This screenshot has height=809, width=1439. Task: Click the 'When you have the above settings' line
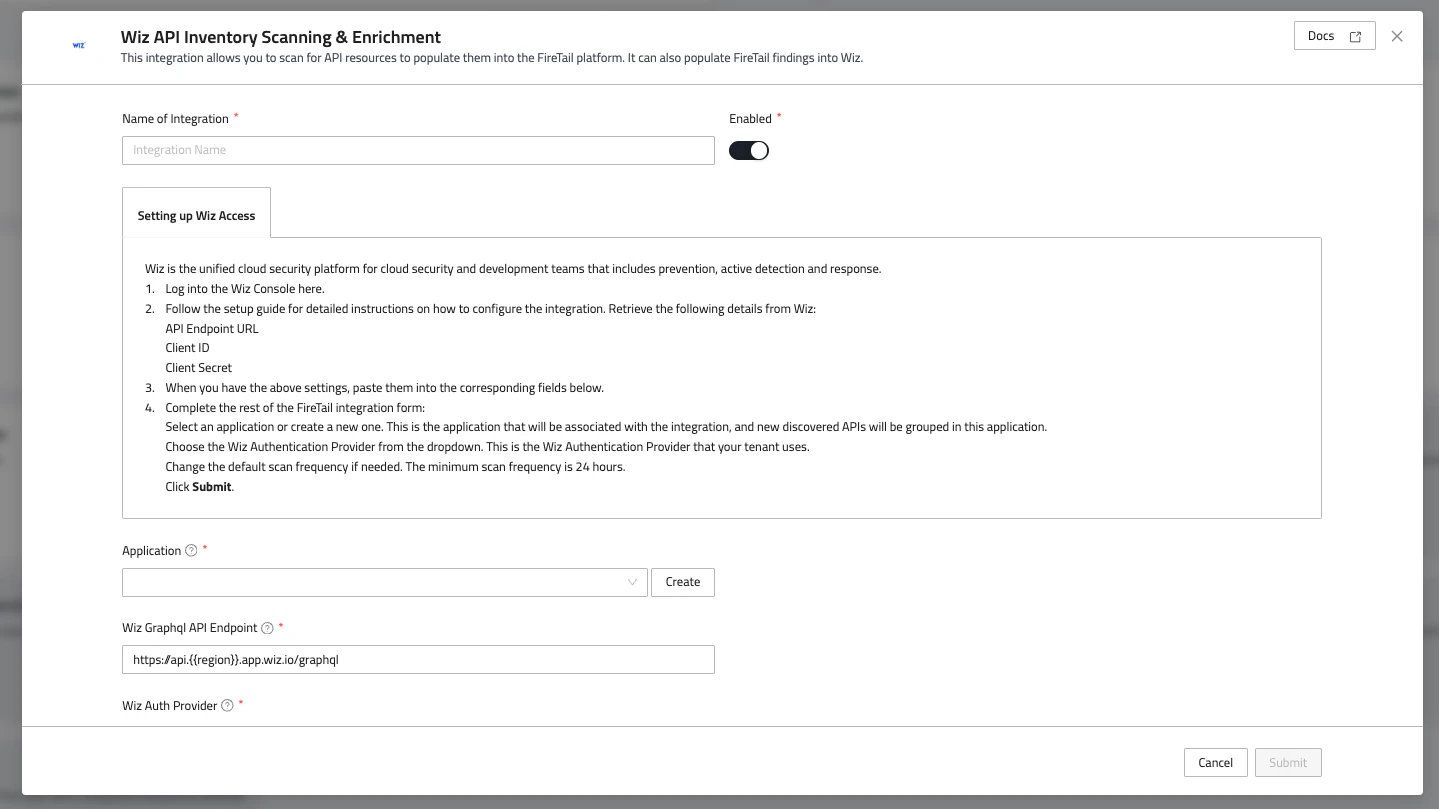[x=385, y=388]
